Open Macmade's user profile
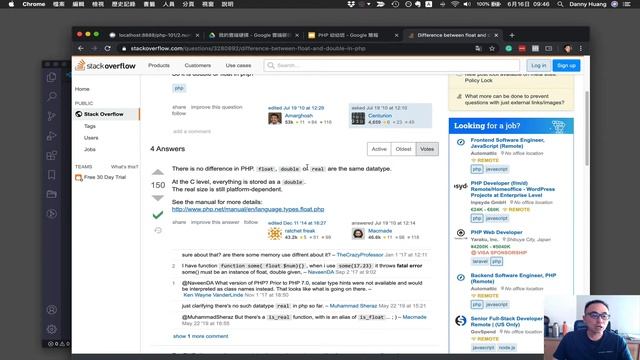640x360 pixels. coord(380,231)
